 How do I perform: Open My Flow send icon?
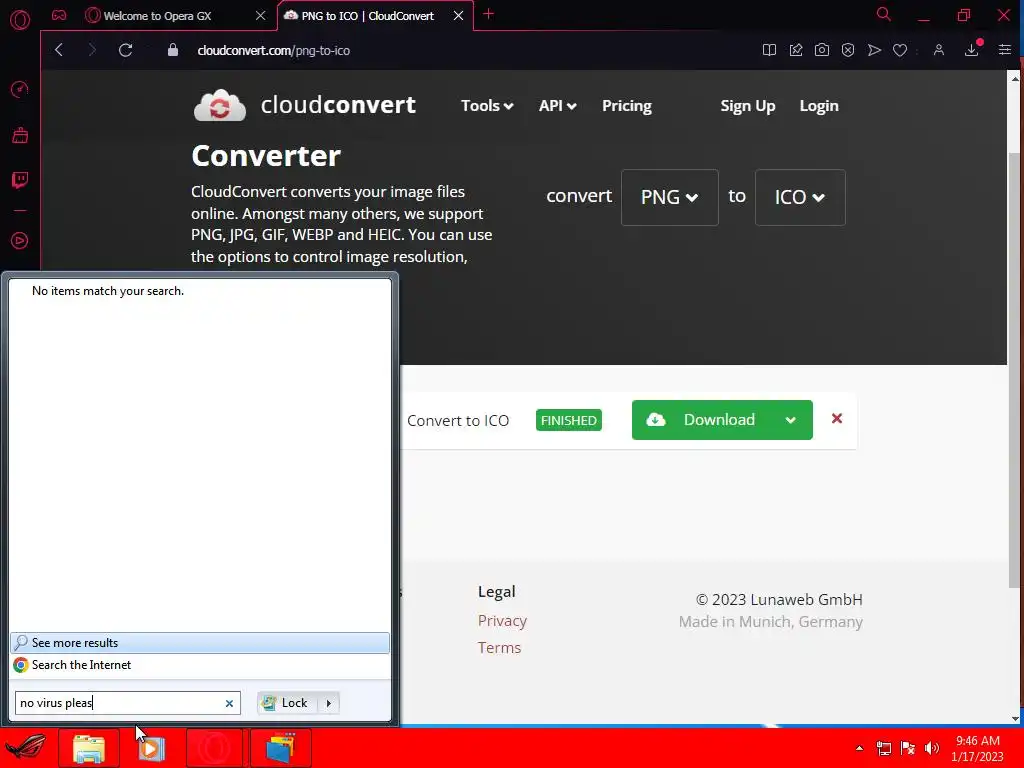coord(874,50)
